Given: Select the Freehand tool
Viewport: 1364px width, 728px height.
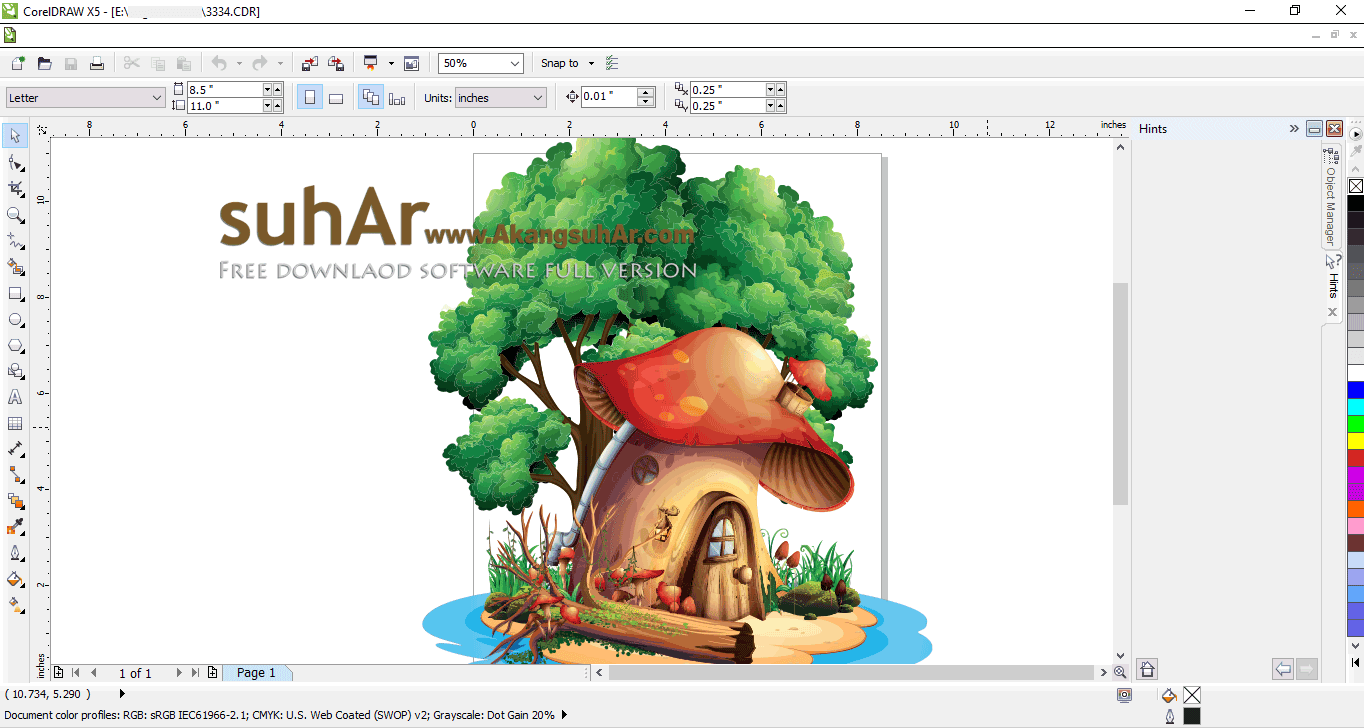Looking at the screenshot, I should (x=15, y=240).
